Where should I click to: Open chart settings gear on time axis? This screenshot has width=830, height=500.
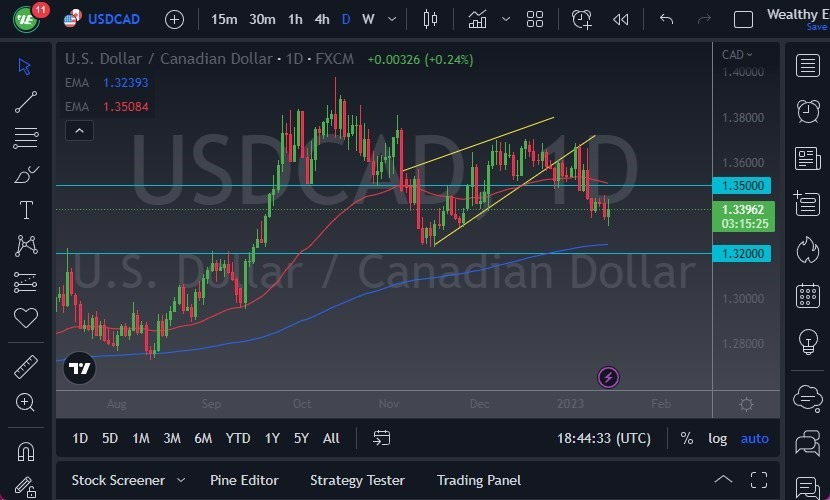tap(746, 405)
